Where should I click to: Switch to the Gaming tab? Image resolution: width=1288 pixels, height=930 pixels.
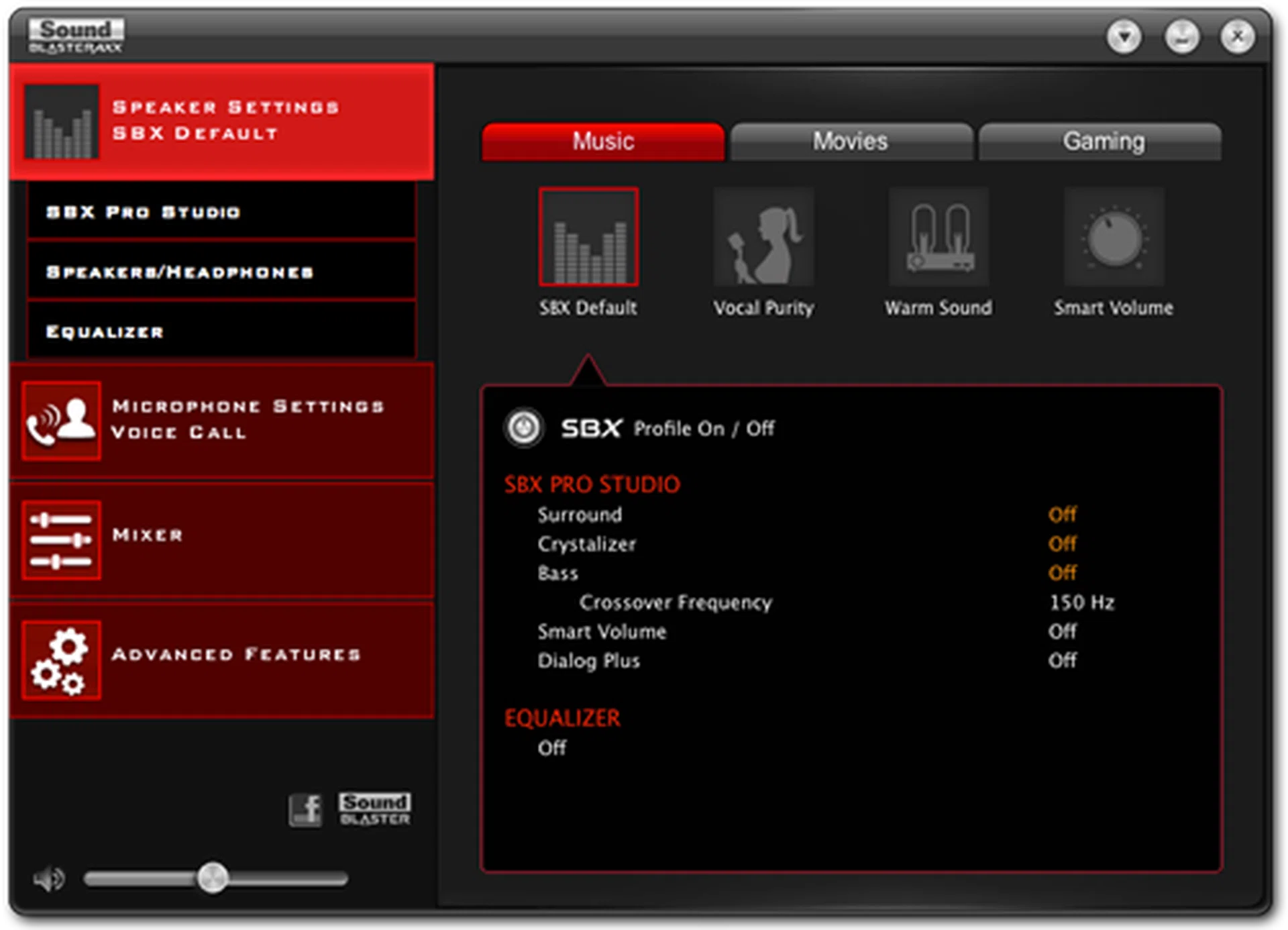(x=1103, y=142)
